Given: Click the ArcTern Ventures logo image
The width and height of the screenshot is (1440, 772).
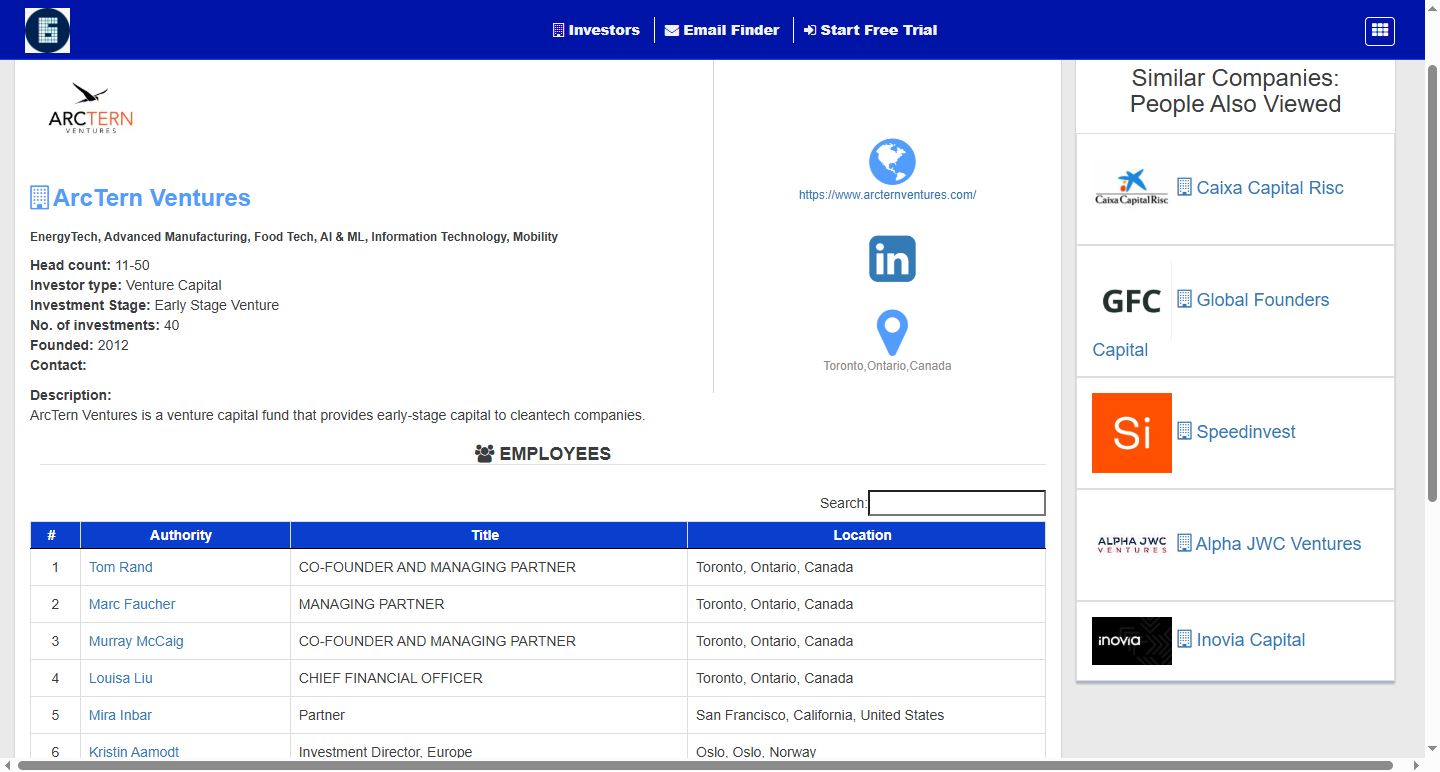Looking at the screenshot, I should coord(91,108).
